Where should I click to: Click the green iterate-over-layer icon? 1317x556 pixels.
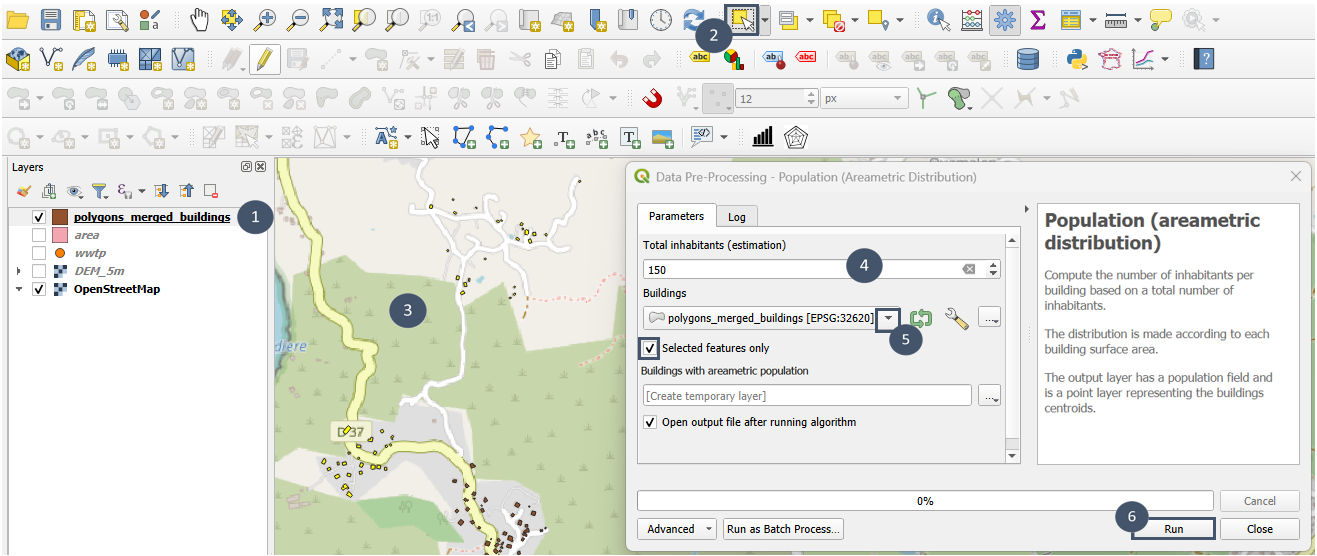coord(921,319)
